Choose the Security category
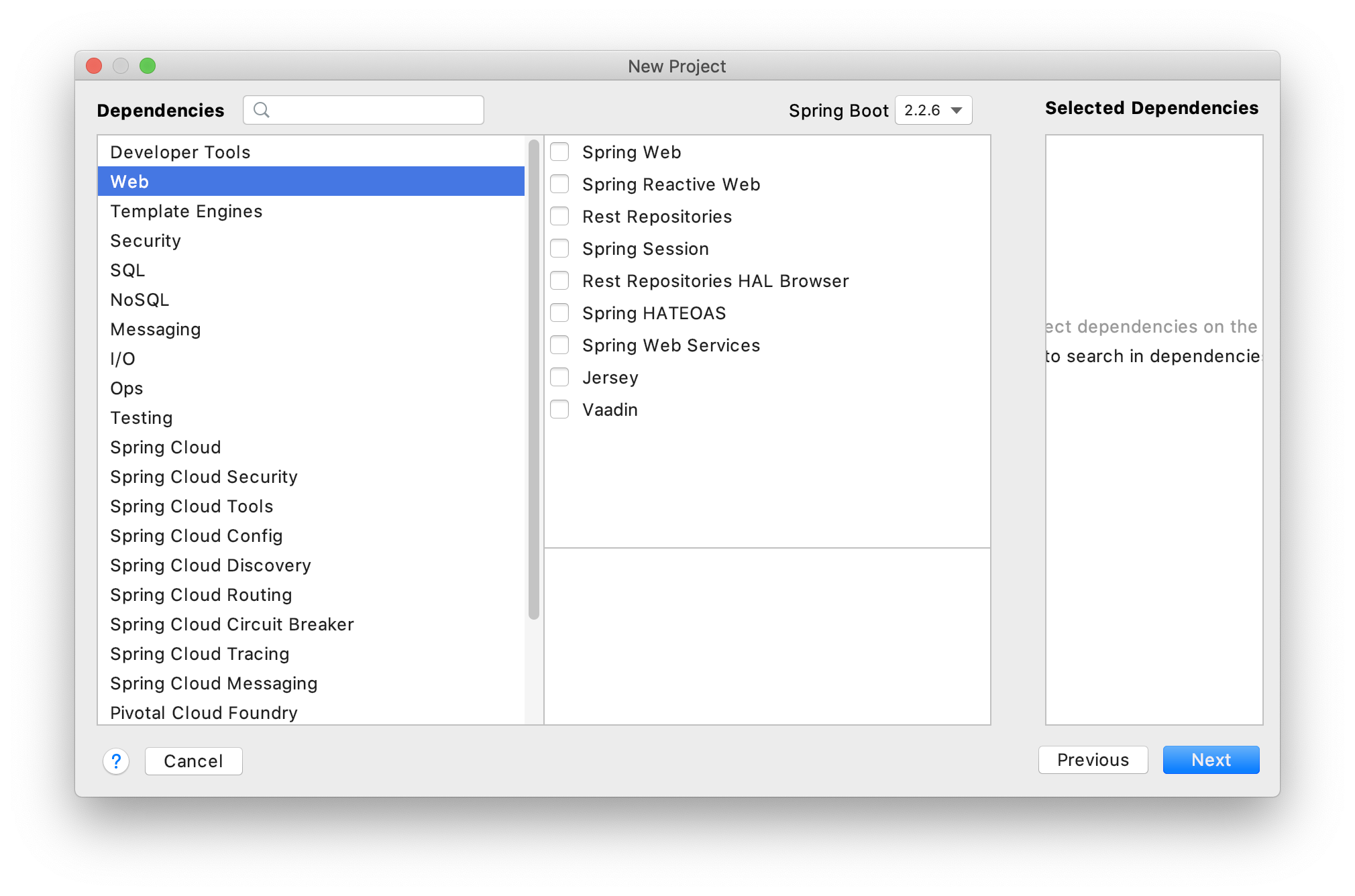The image size is (1355, 896). (x=311, y=241)
